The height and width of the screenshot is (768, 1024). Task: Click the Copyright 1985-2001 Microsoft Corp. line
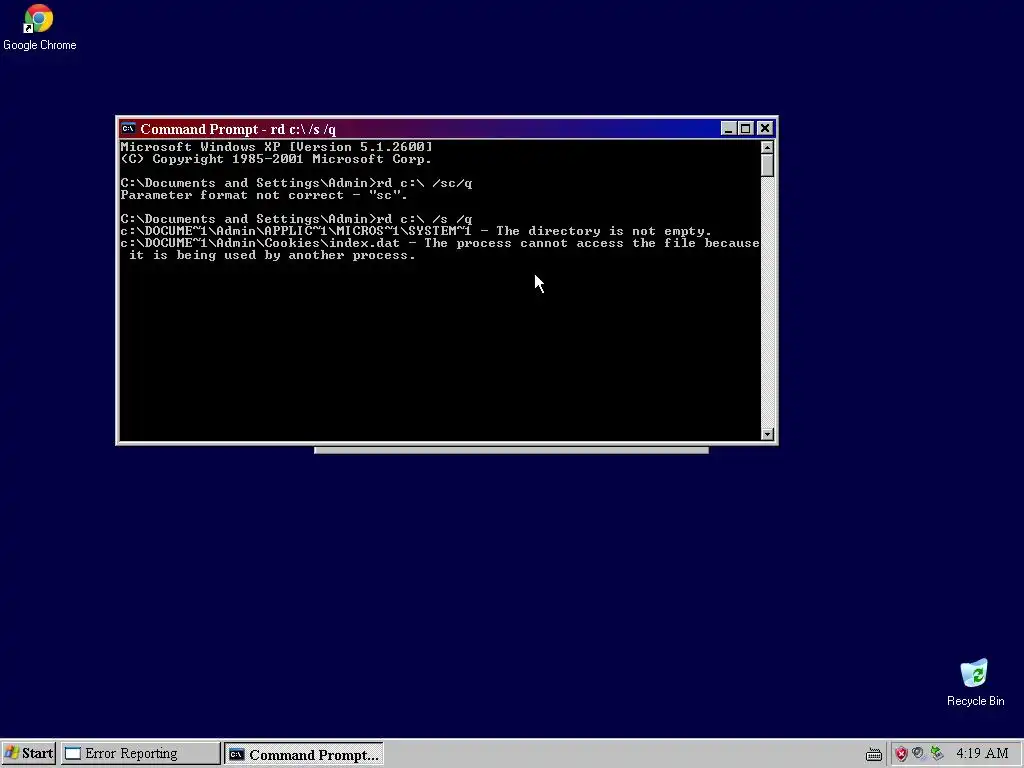pos(276,159)
